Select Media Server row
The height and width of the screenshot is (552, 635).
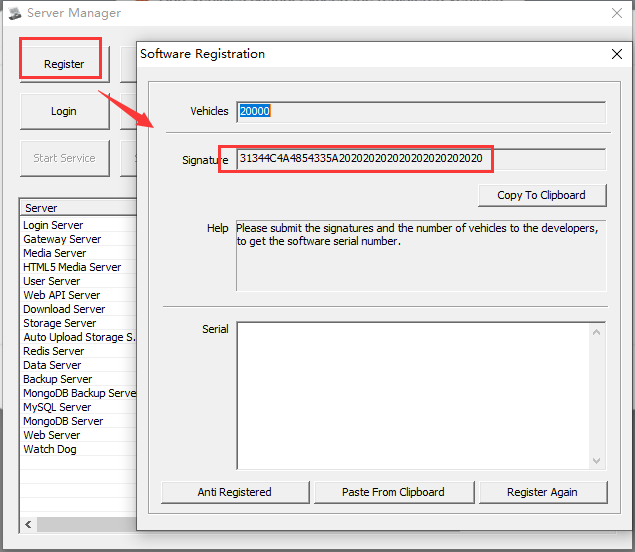79,253
